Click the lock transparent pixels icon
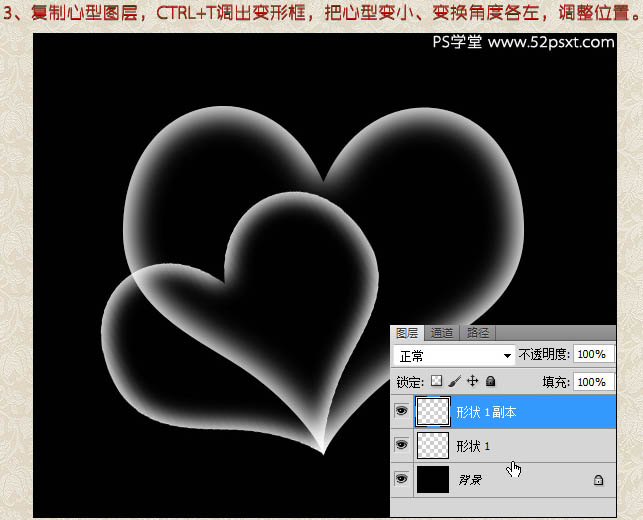The height and width of the screenshot is (520, 643). click(x=436, y=381)
